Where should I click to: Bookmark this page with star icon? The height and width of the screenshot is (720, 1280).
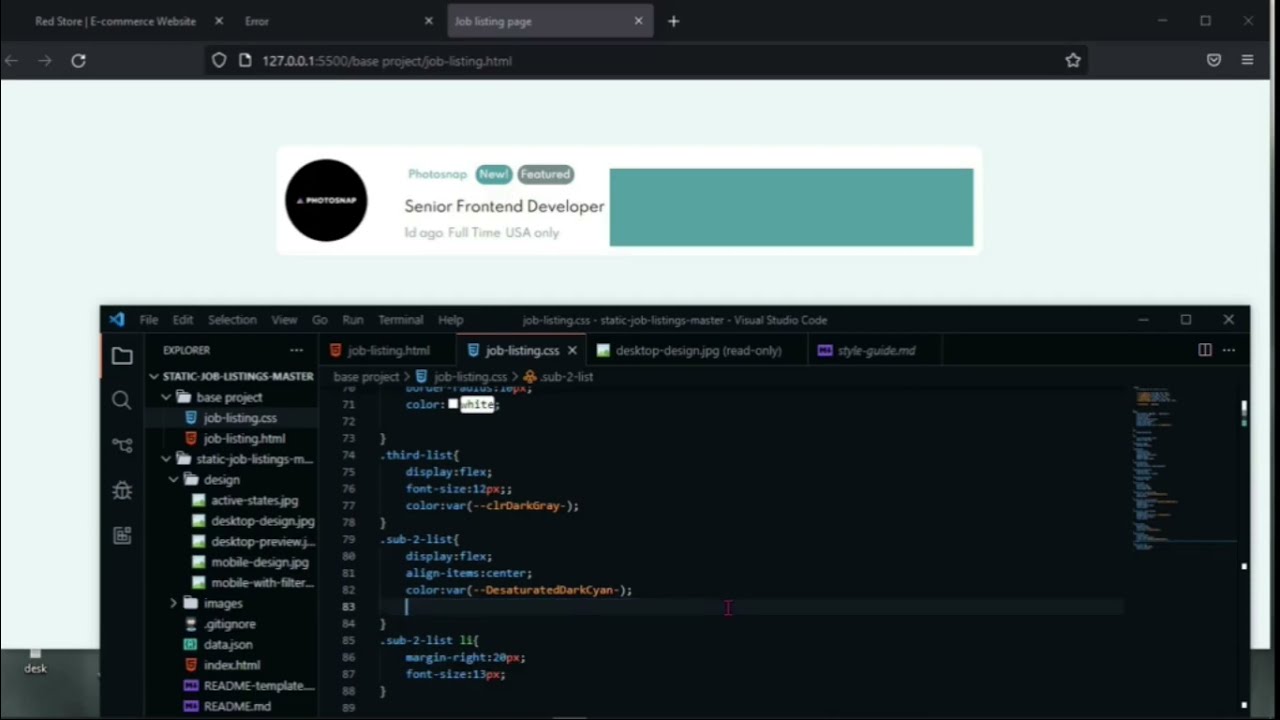(x=1073, y=61)
